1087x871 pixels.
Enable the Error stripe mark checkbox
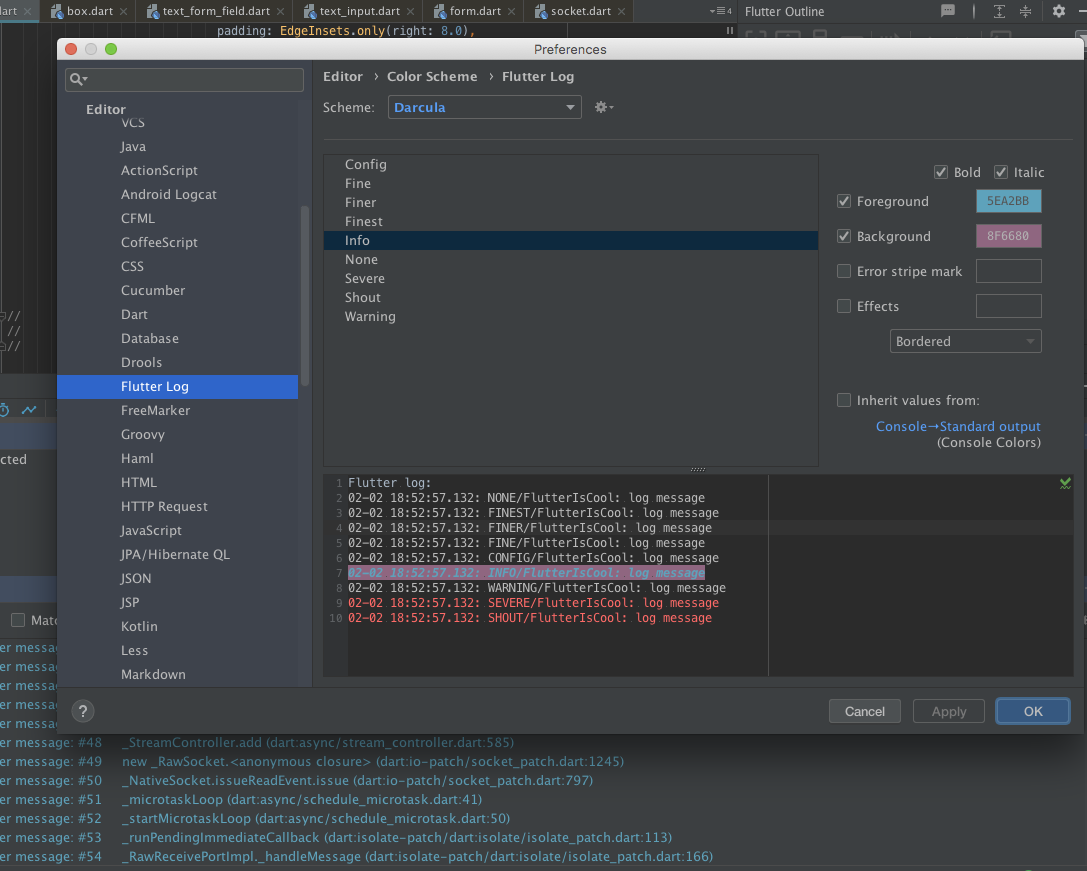point(844,271)
